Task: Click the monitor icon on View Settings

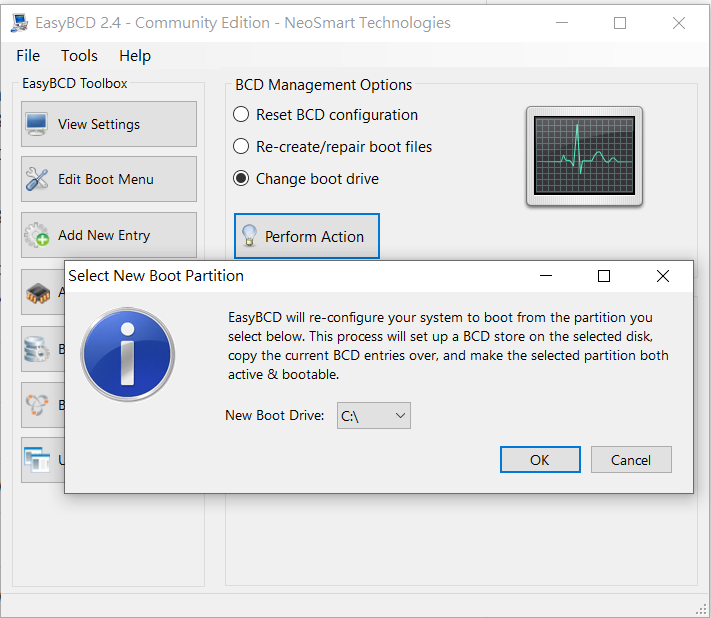Action: click(x=36, y=124)
